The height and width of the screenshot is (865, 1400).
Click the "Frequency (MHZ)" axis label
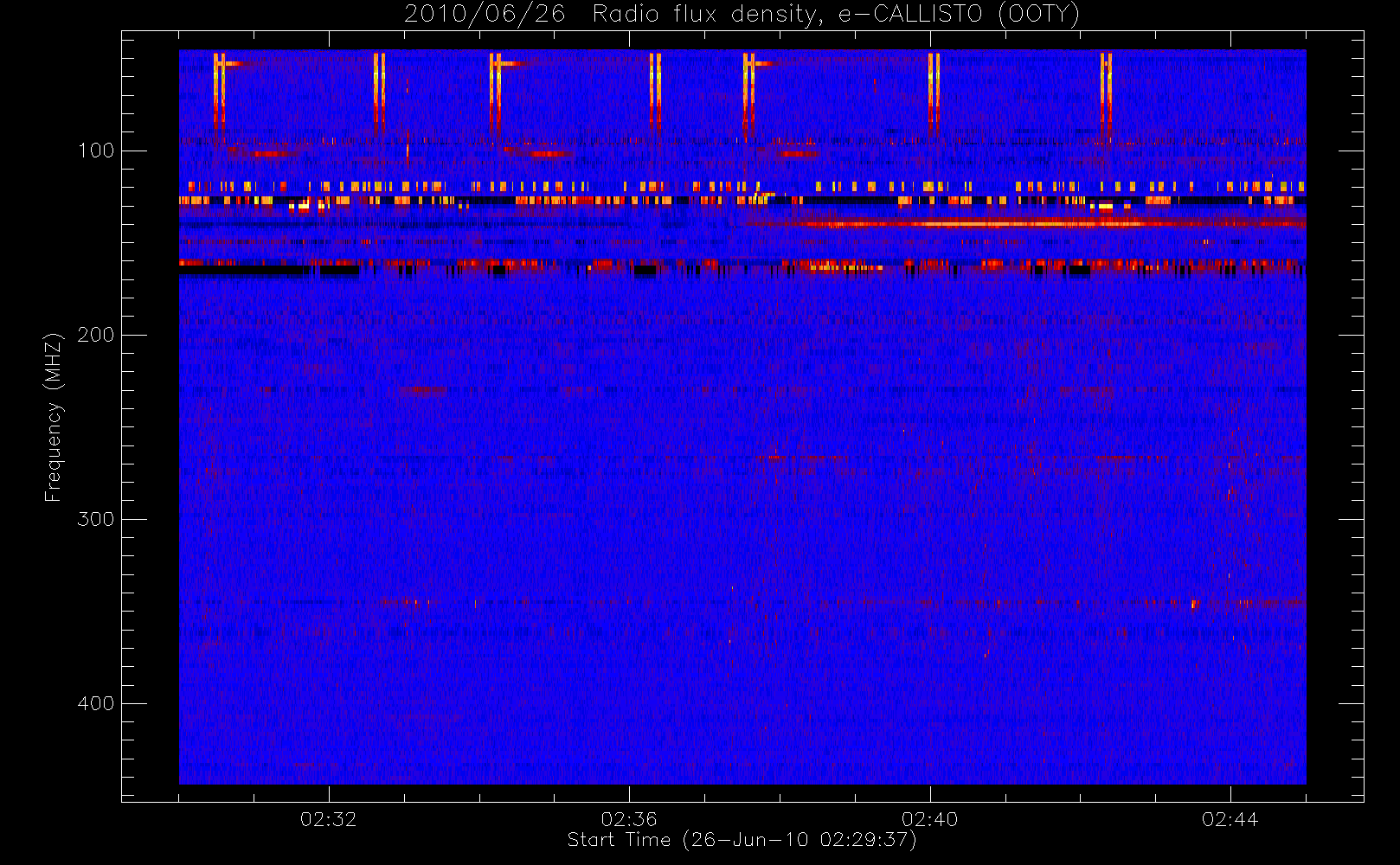[54, 416]
